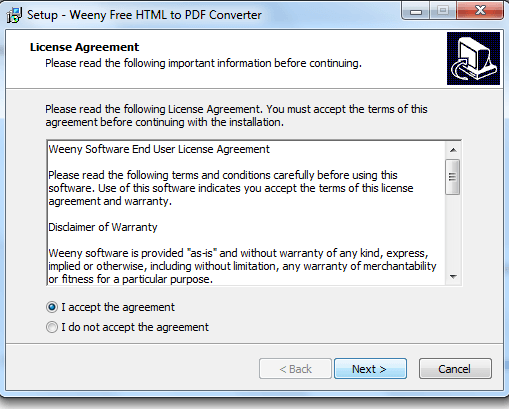Click the license scrollbar up arrow

[453, 150]
